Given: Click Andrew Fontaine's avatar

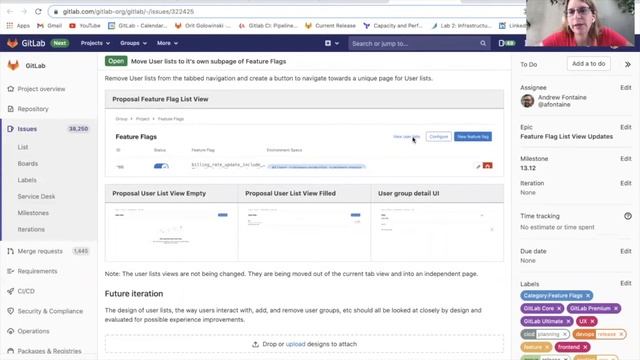Looking at the screenshot, I should click(527, 101).
